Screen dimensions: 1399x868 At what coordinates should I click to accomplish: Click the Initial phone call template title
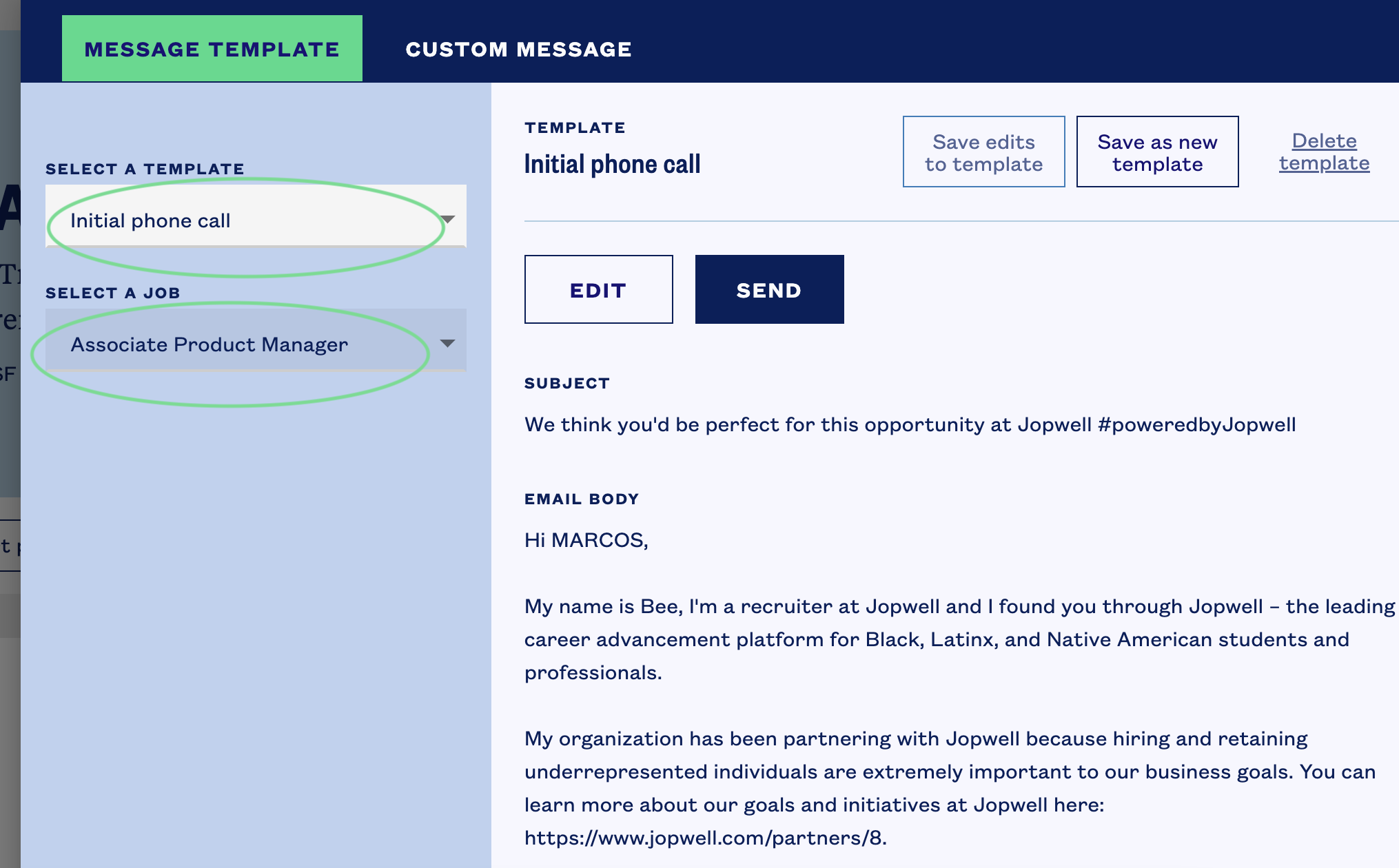612,164
